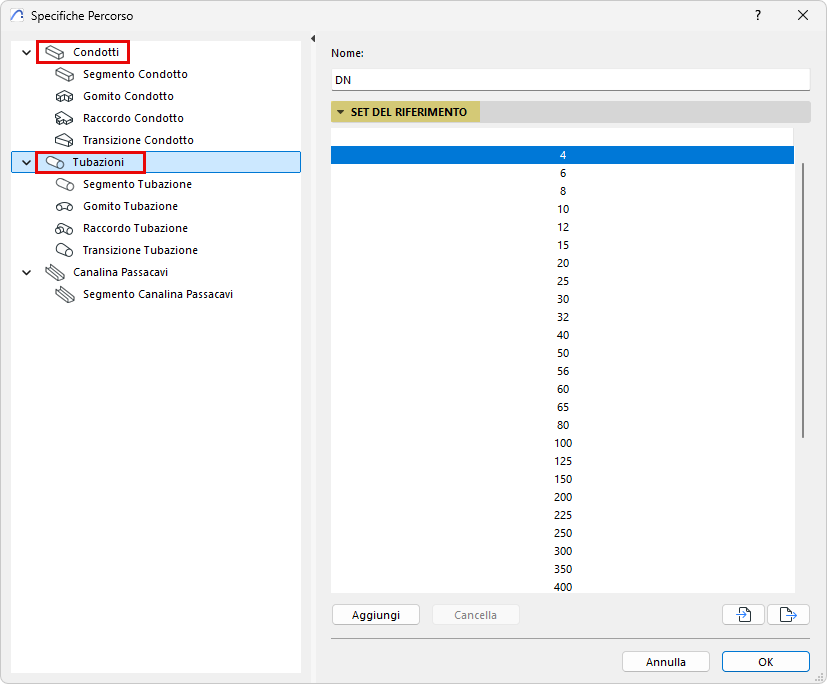This screenshot has width=827, height=684.
Task: Click the Segmento Tubazione icon
Action: 64,185
